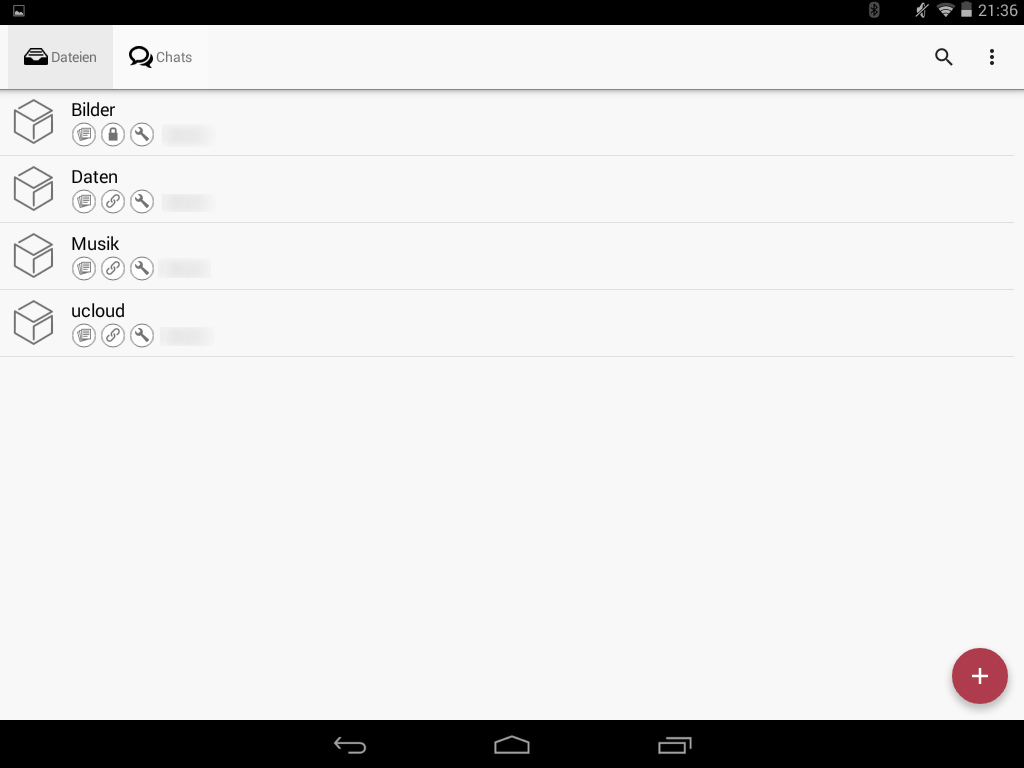Open the wrench icon under Musik

pos(142,268)
